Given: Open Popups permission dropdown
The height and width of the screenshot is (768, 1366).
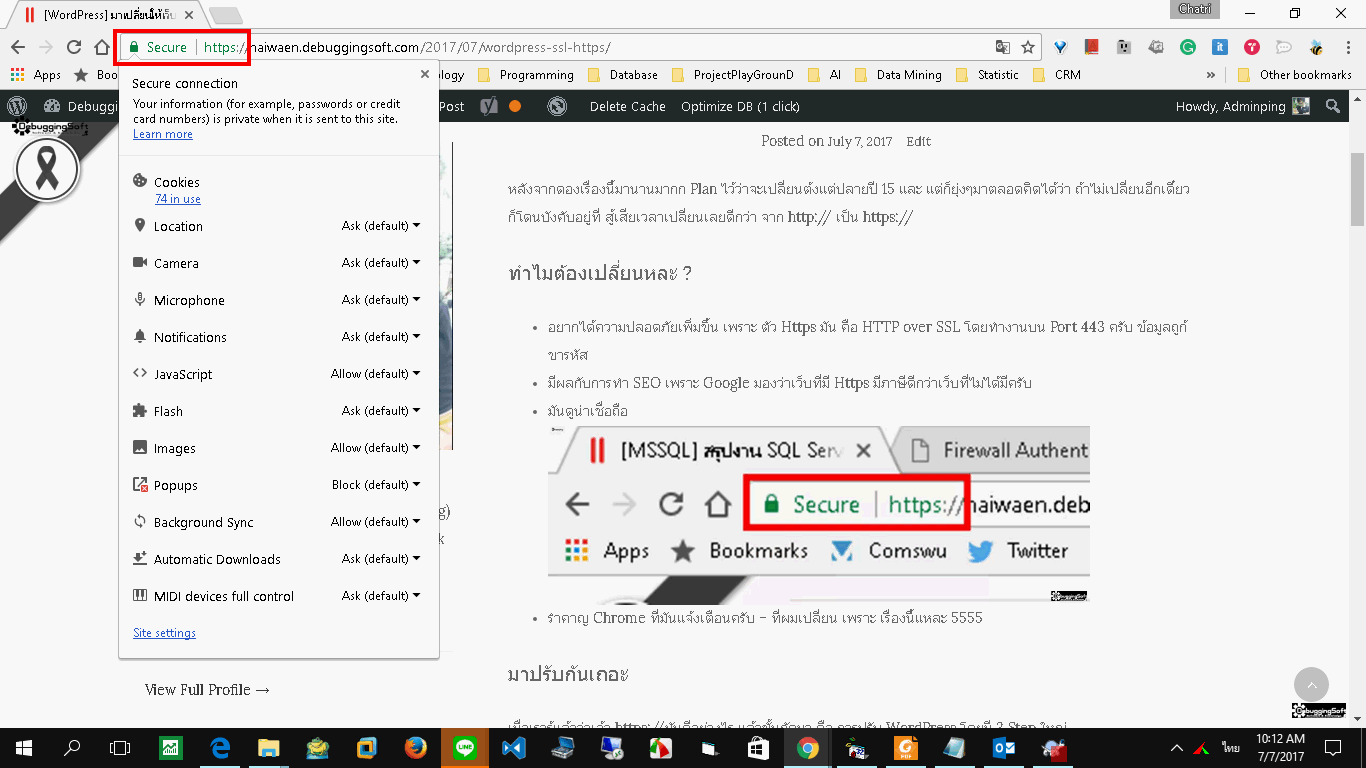Looking at the screenshot, I should [376, 485].
